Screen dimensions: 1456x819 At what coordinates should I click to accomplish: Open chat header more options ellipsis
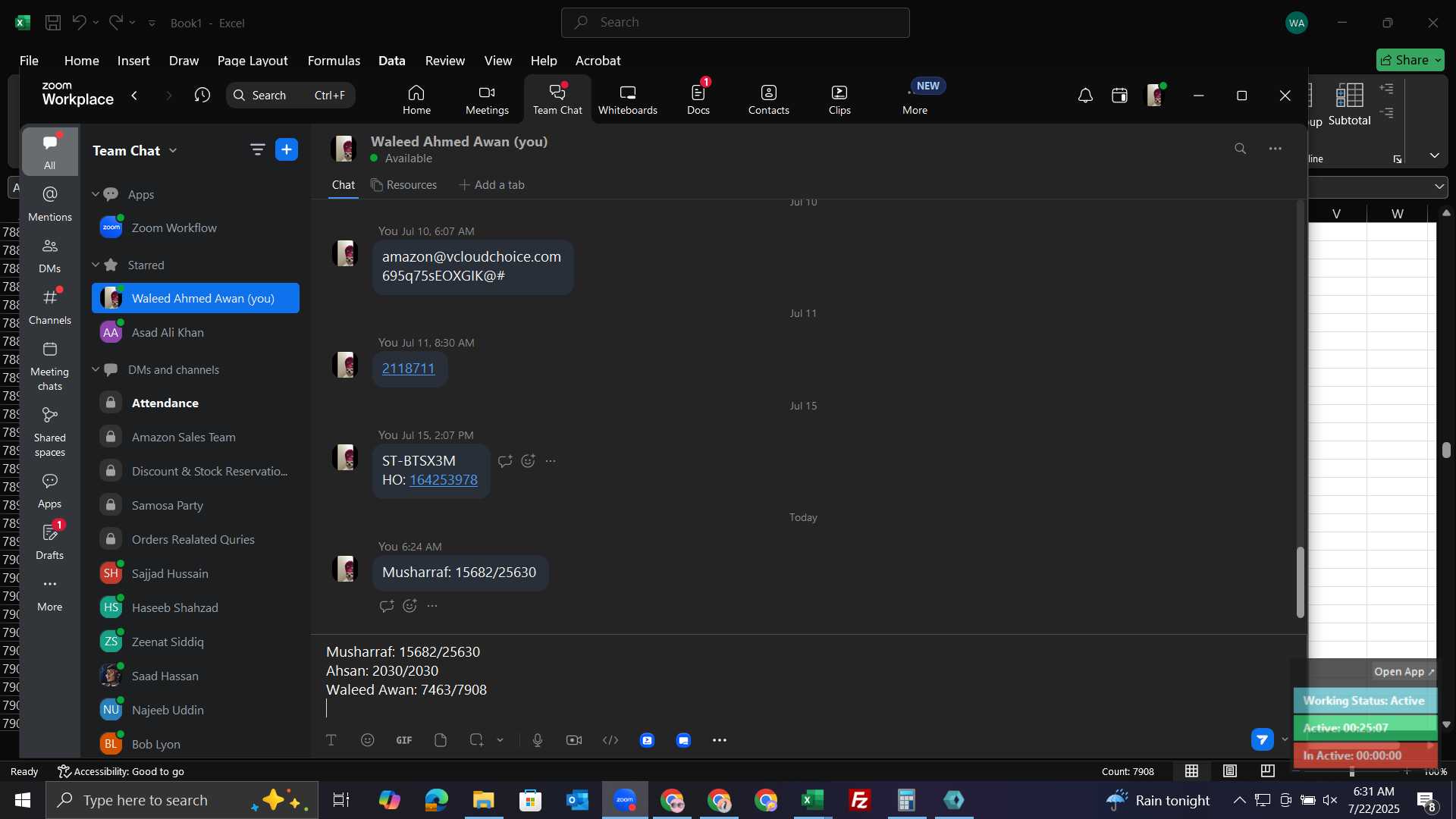(1276, 149)
